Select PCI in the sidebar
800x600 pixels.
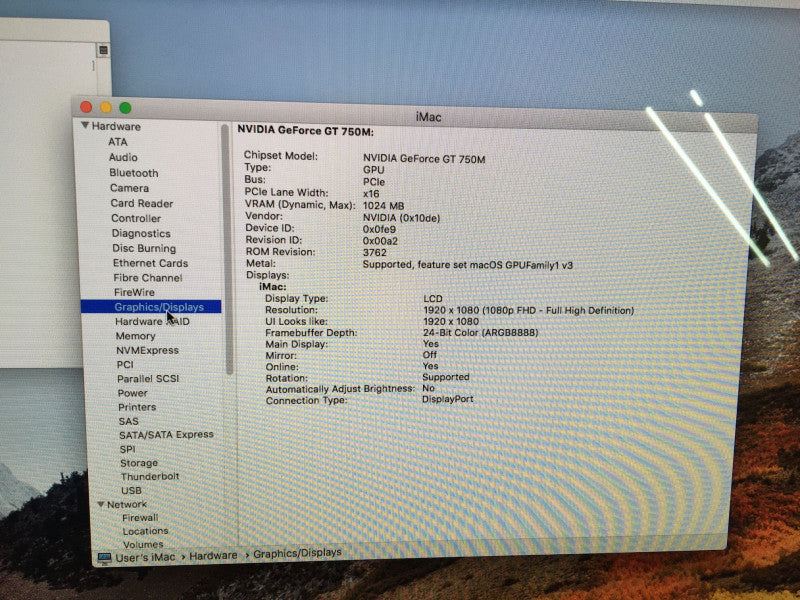(125, 365)
